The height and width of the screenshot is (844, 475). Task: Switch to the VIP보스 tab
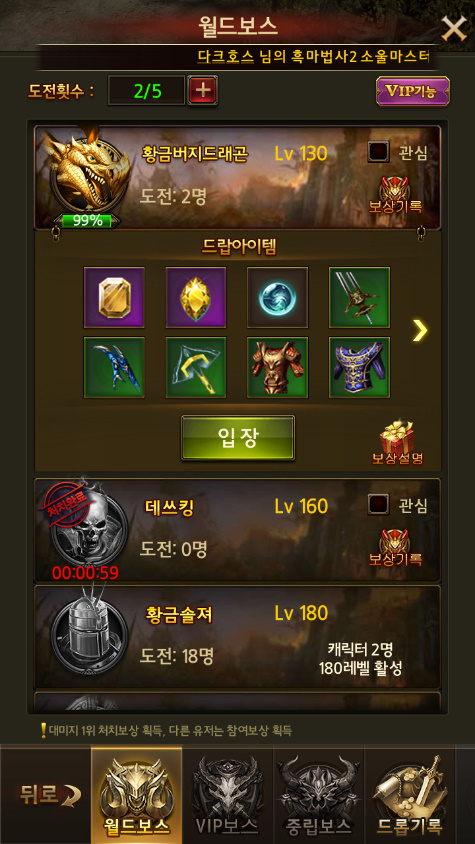(228, 796)
